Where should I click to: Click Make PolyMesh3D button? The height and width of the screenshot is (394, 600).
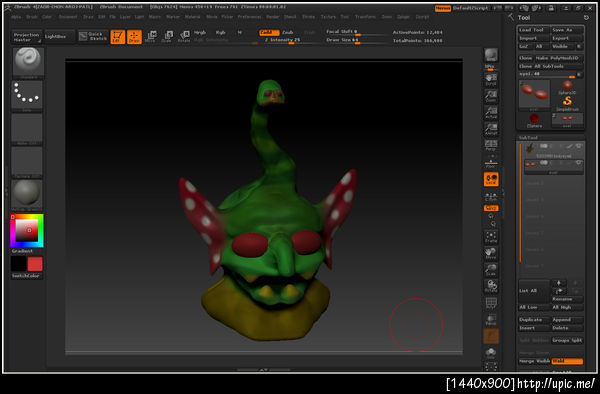point(559,58)
